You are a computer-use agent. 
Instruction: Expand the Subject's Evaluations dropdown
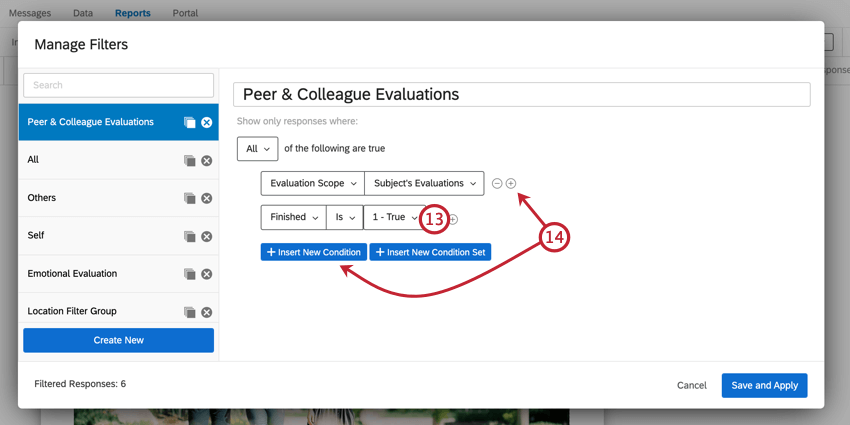coord(423,184)
